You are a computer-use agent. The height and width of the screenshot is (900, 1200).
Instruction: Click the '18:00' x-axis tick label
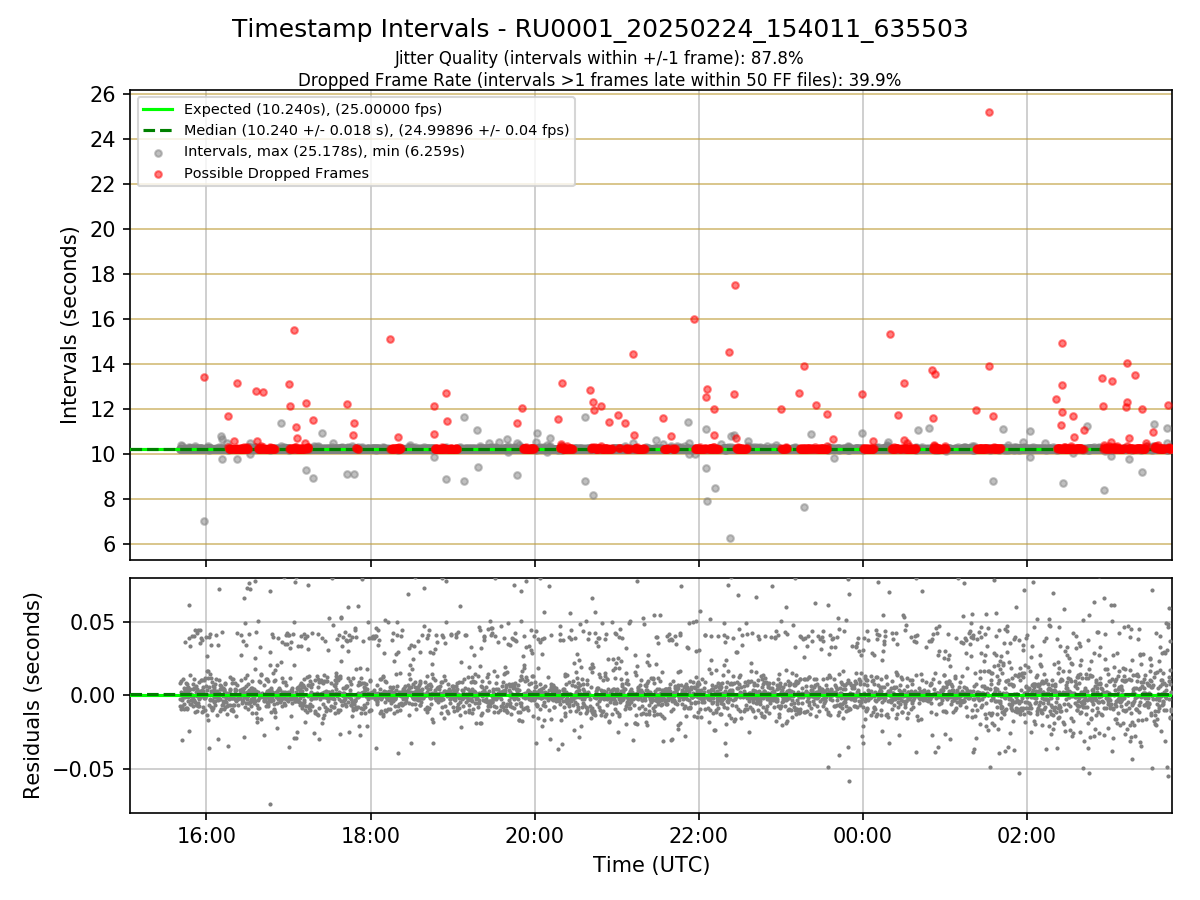370,834
